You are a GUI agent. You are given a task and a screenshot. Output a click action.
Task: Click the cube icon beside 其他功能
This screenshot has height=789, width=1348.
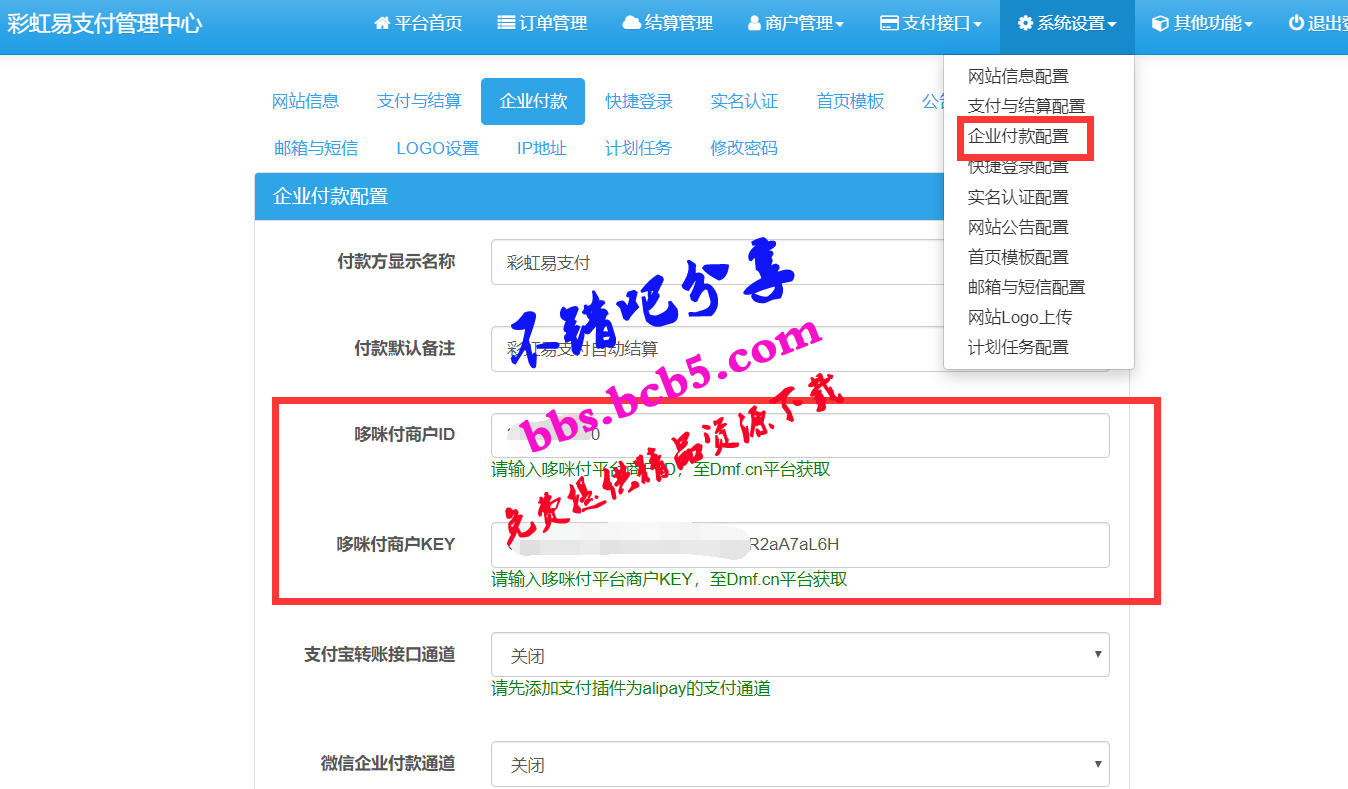[1160, 23]
